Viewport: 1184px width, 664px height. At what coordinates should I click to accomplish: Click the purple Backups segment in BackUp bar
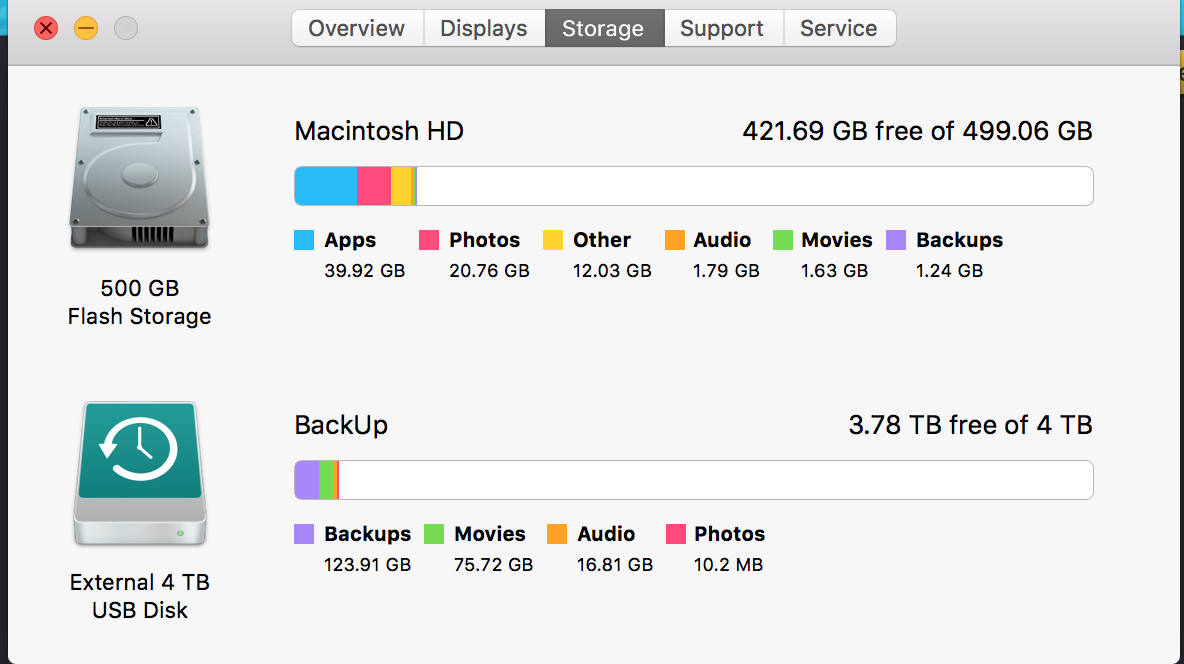coord(307,480)
